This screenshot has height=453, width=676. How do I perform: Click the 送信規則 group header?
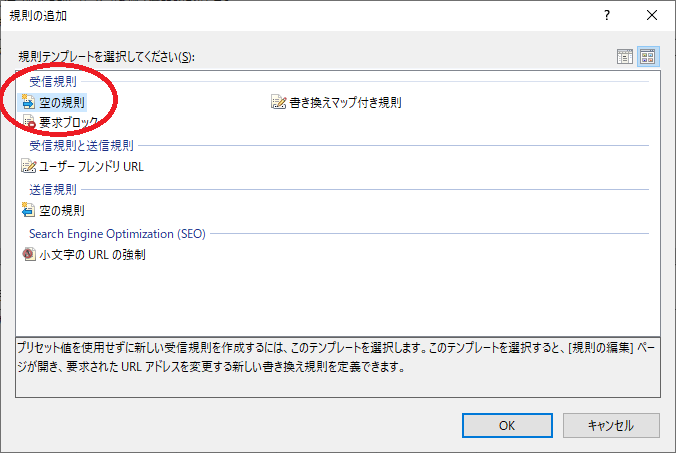53,189
